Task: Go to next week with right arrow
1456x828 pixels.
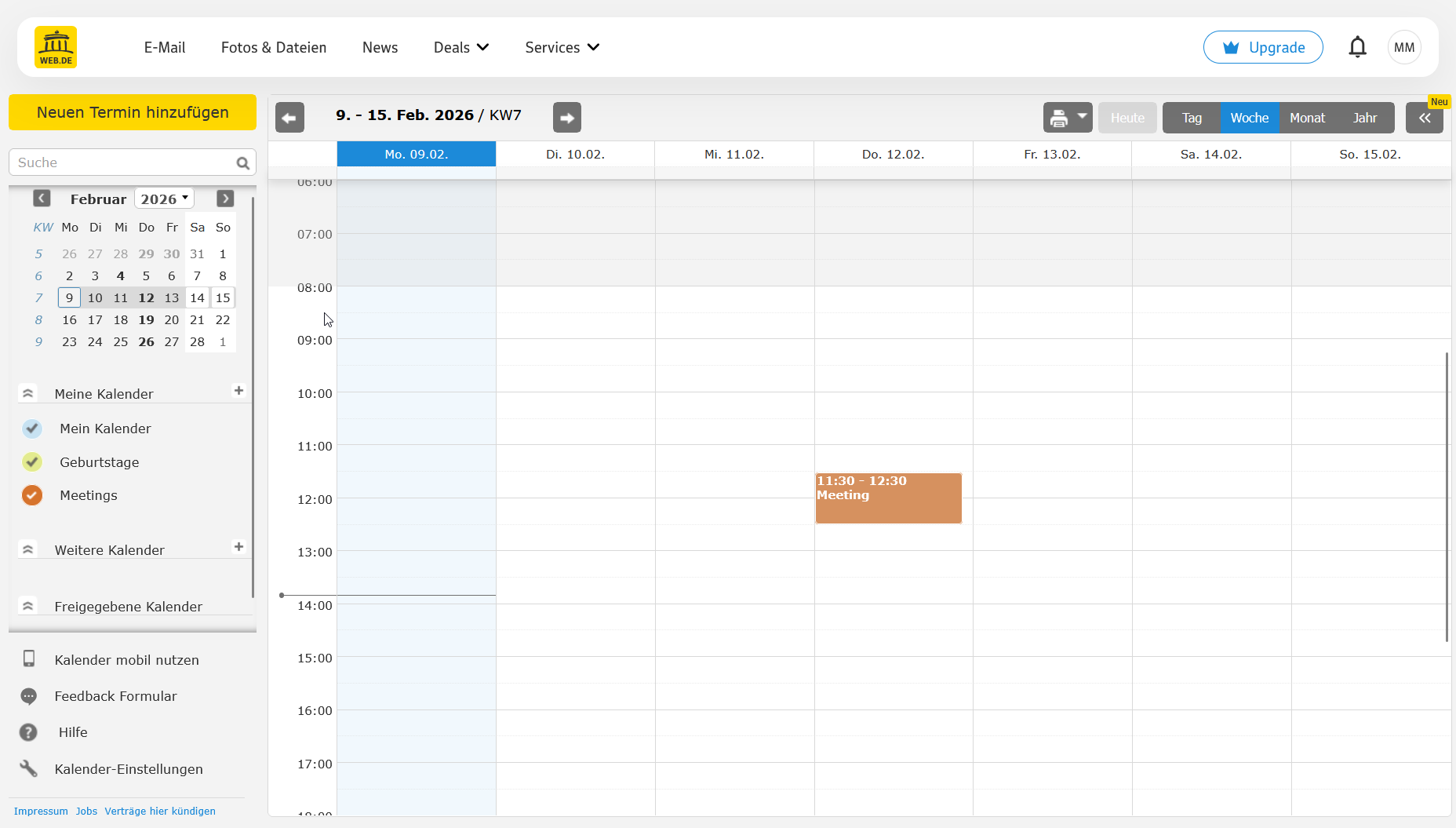Action: point(566,118)
